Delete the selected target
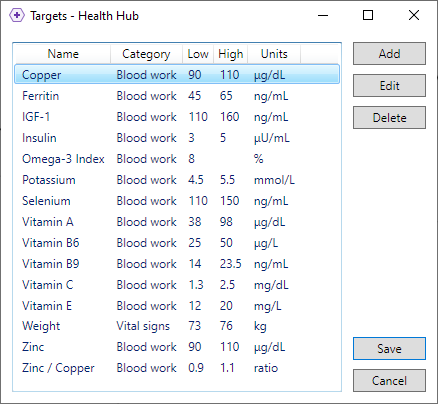 pos(389,118)
